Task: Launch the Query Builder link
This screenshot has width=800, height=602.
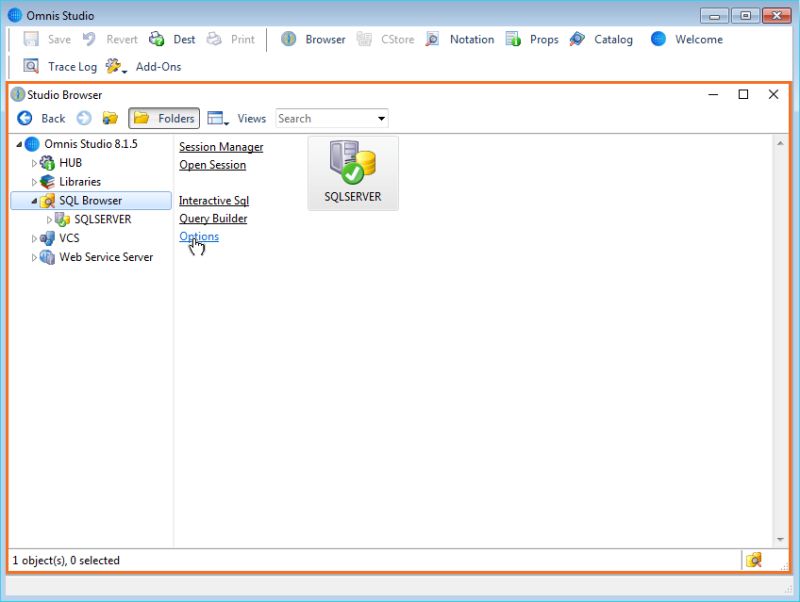Action: (x=213, y=218)
